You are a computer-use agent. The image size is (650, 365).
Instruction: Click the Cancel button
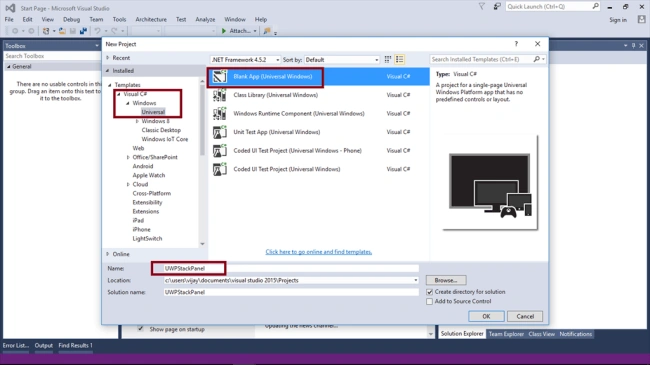point(525,316)
